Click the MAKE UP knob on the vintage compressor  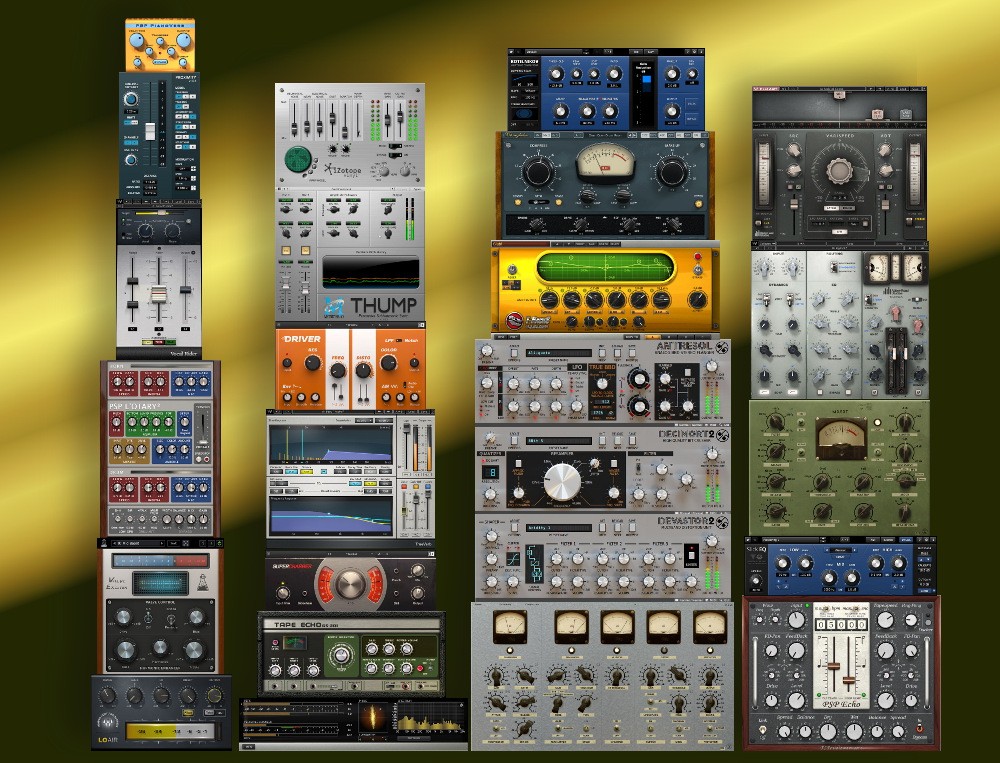(672, 171)
